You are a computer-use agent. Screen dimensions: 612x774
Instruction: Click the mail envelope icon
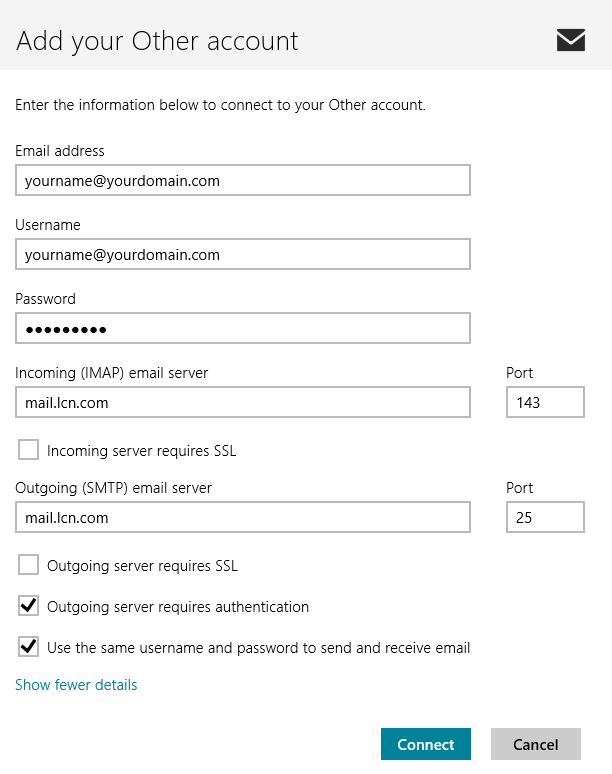[x=571, y=40]
